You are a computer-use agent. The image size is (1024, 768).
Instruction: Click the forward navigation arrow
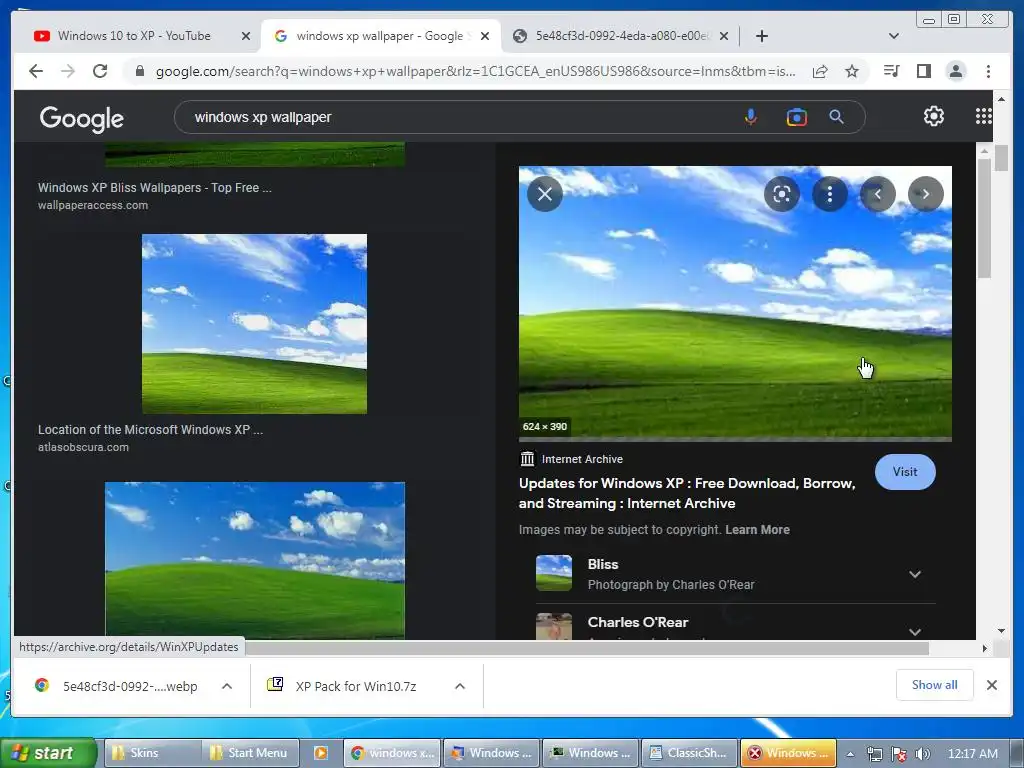tap(68, 71)
